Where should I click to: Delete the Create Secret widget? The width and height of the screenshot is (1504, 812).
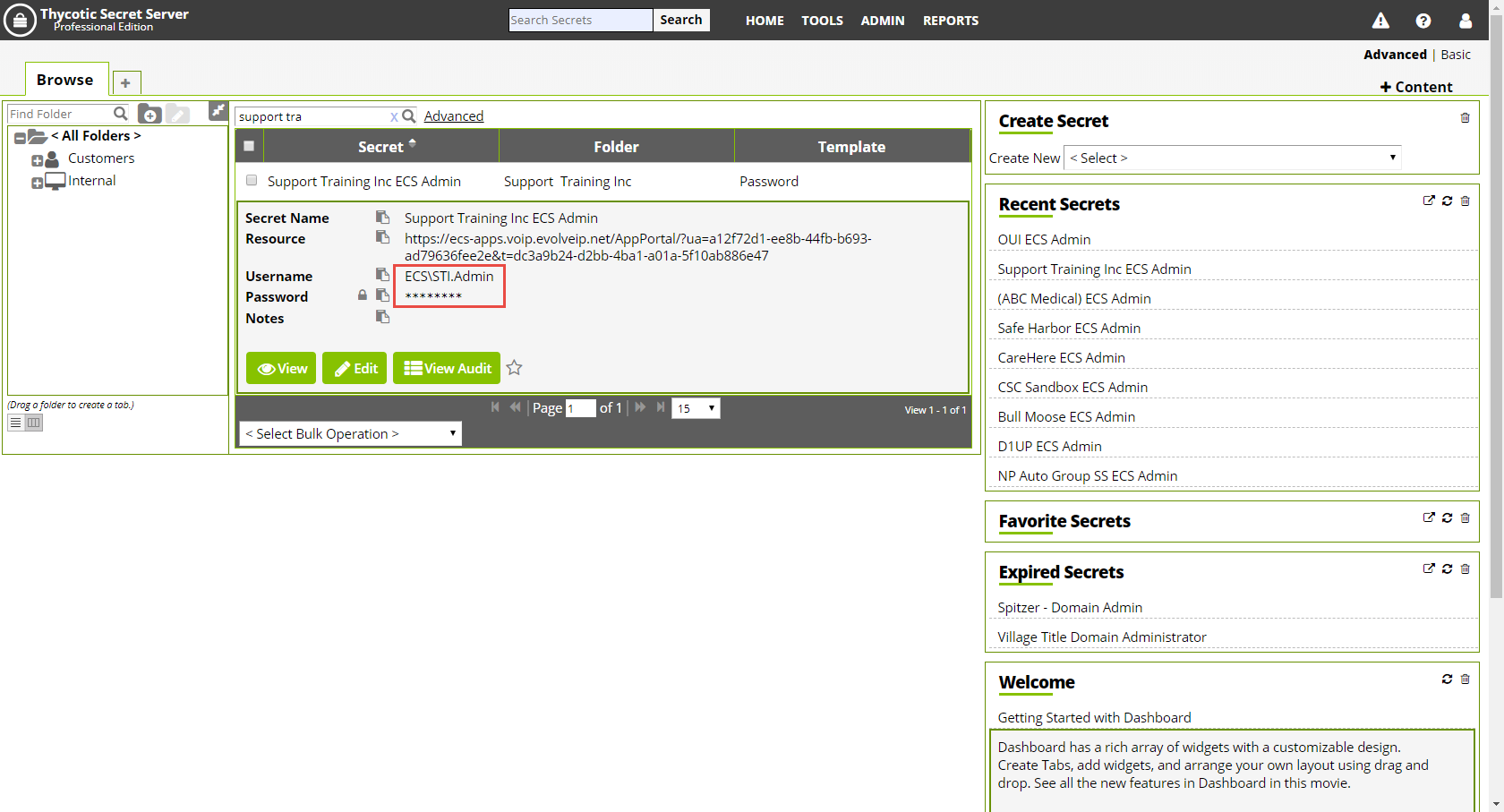tap(1465, 118)
